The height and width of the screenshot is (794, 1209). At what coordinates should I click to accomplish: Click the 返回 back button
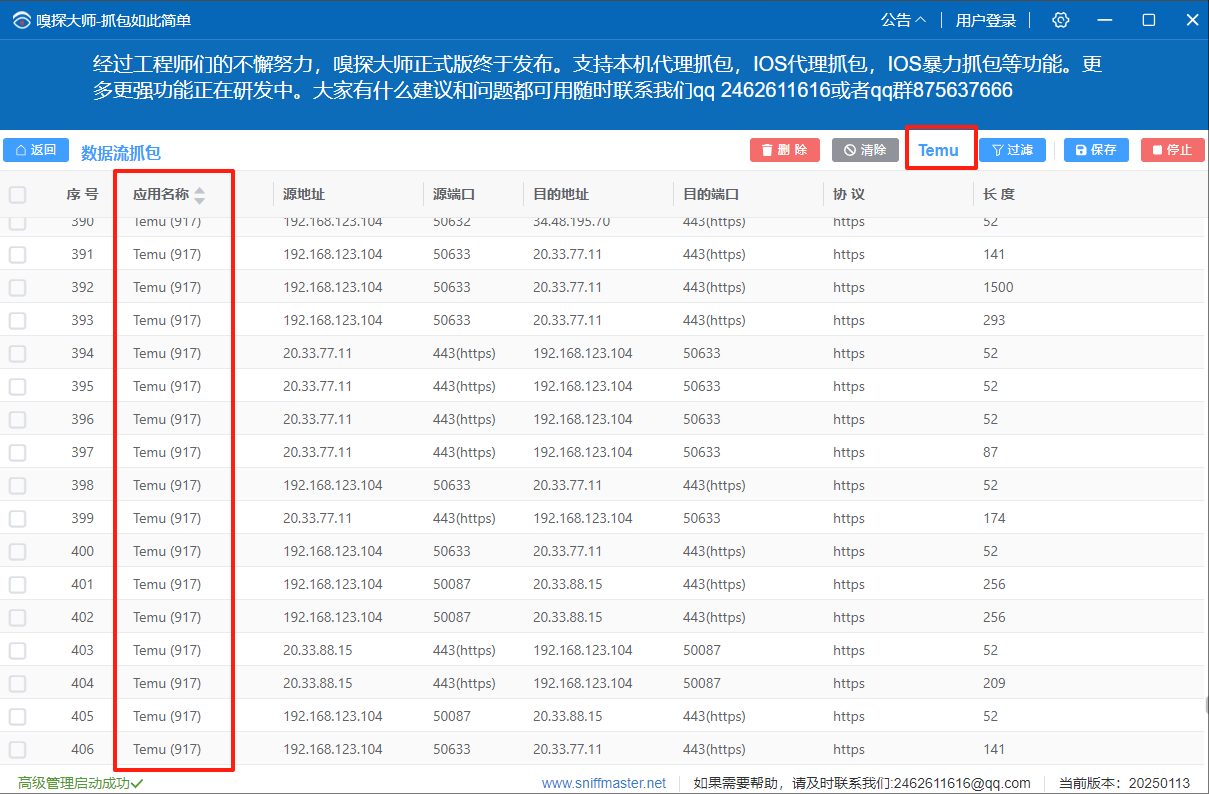36,150
